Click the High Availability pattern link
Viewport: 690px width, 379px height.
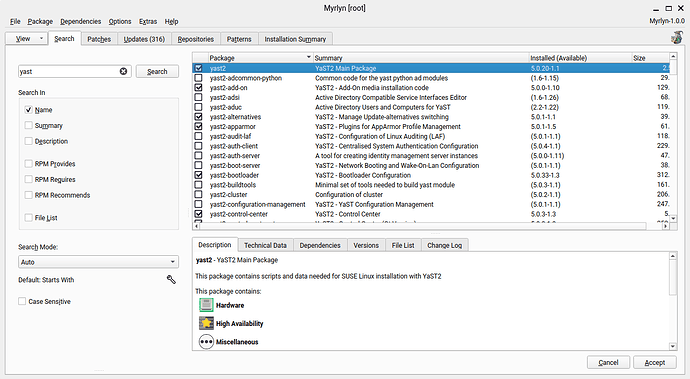click(239, 324)
